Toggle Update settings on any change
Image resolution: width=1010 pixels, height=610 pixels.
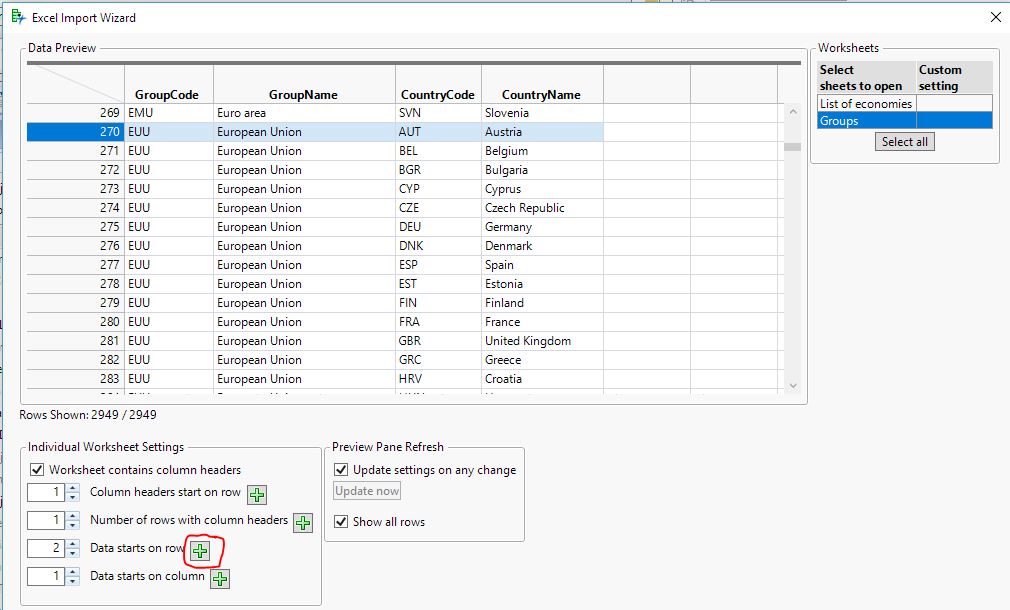[x=341, y=470]
